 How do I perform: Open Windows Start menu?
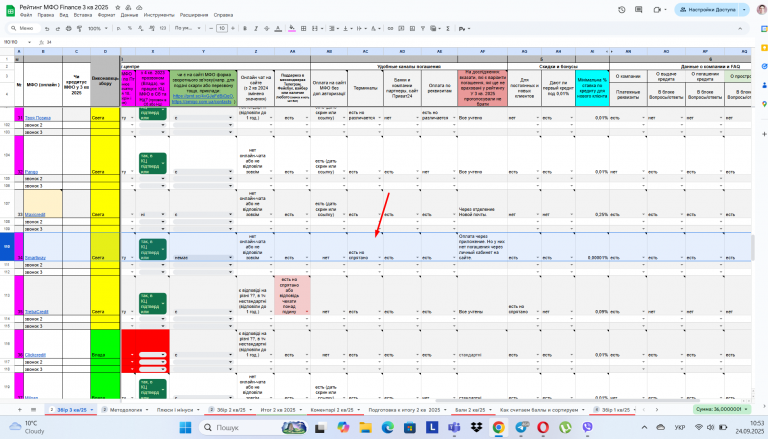pyautogui.click(x=185, y=427)
